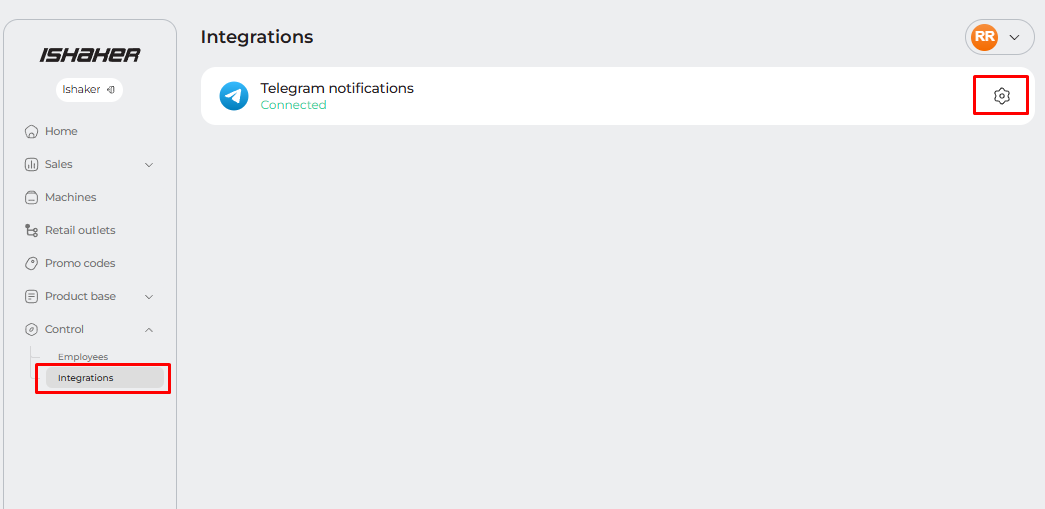Click the Ishaker workspace chip
Viewport: 1045px width, 509px height.
point(89,89)
